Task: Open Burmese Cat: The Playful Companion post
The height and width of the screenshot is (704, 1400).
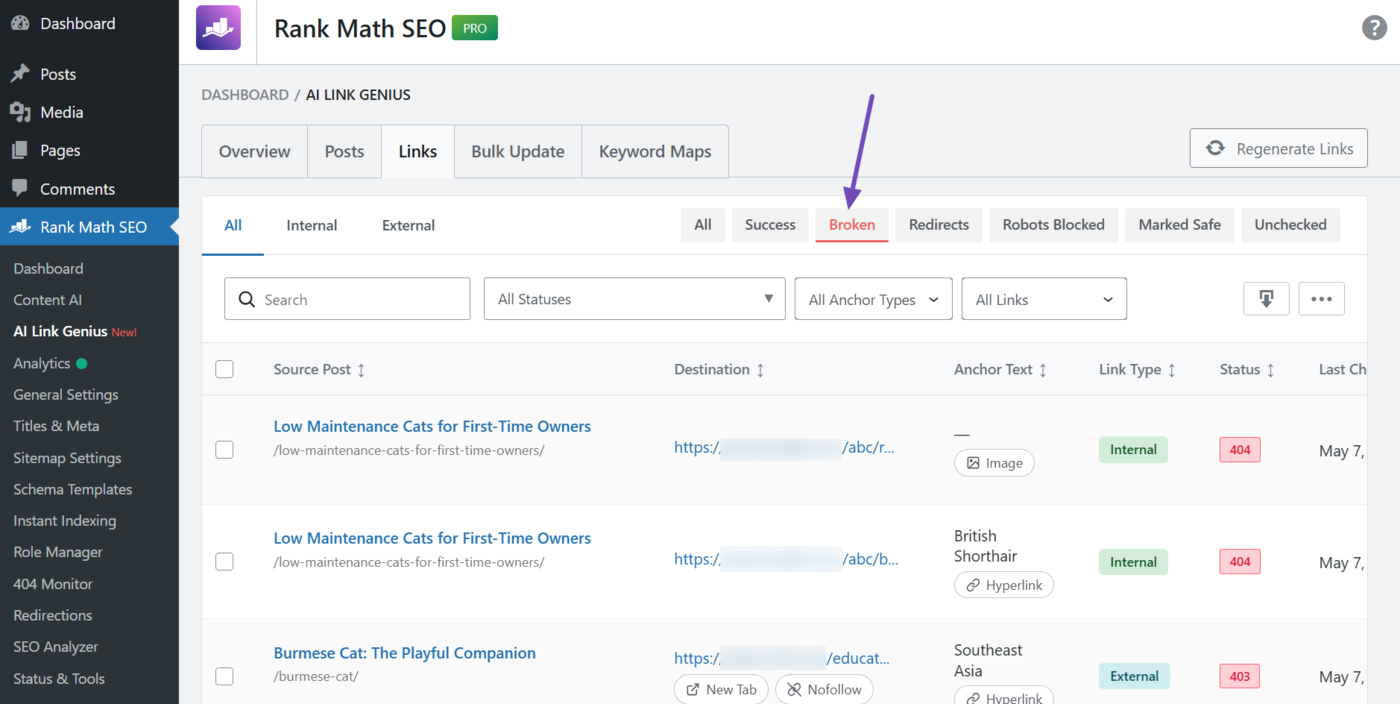Action: tap(405, 653)
